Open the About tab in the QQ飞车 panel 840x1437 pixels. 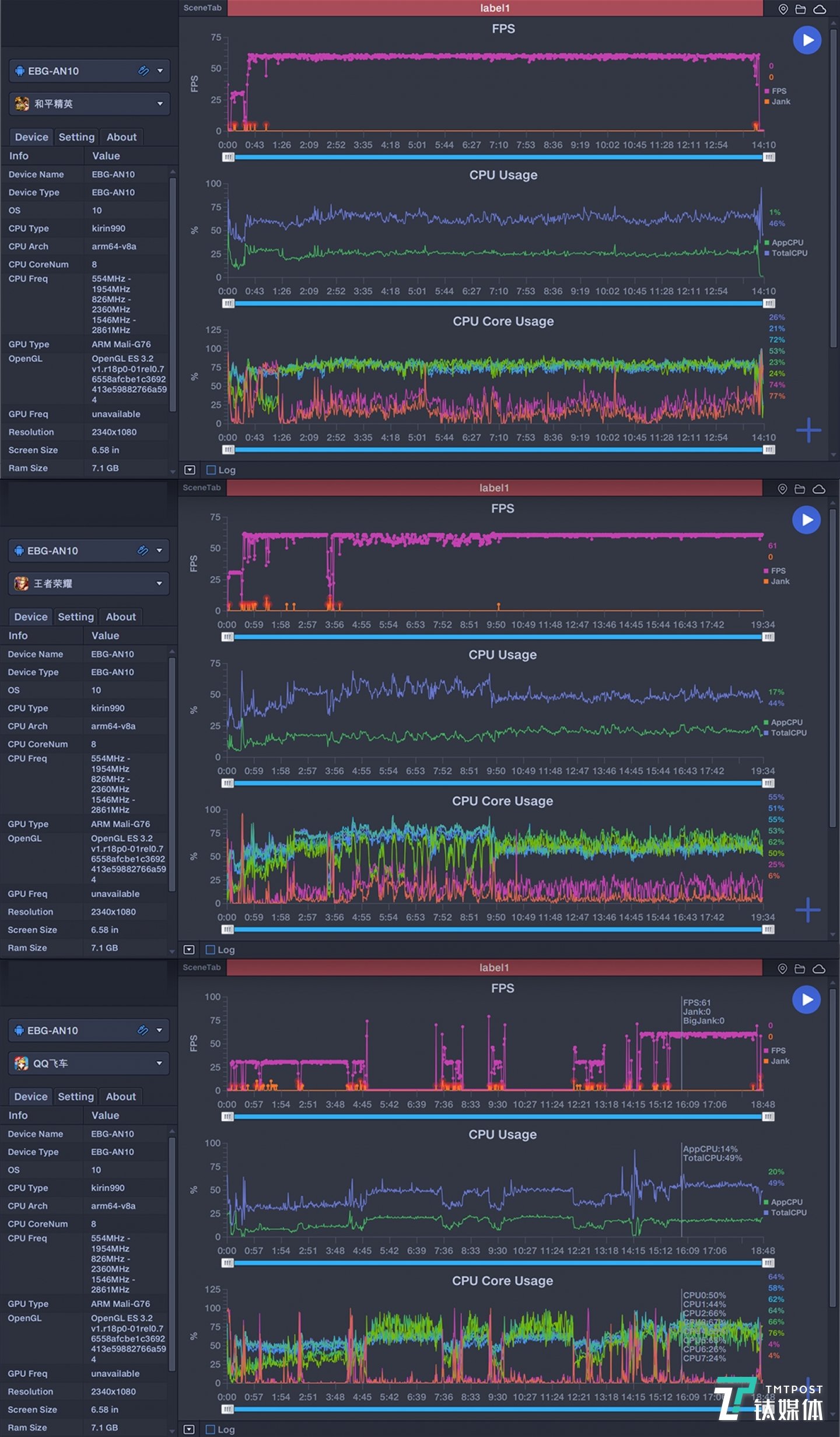click(x=121, y=1097)
